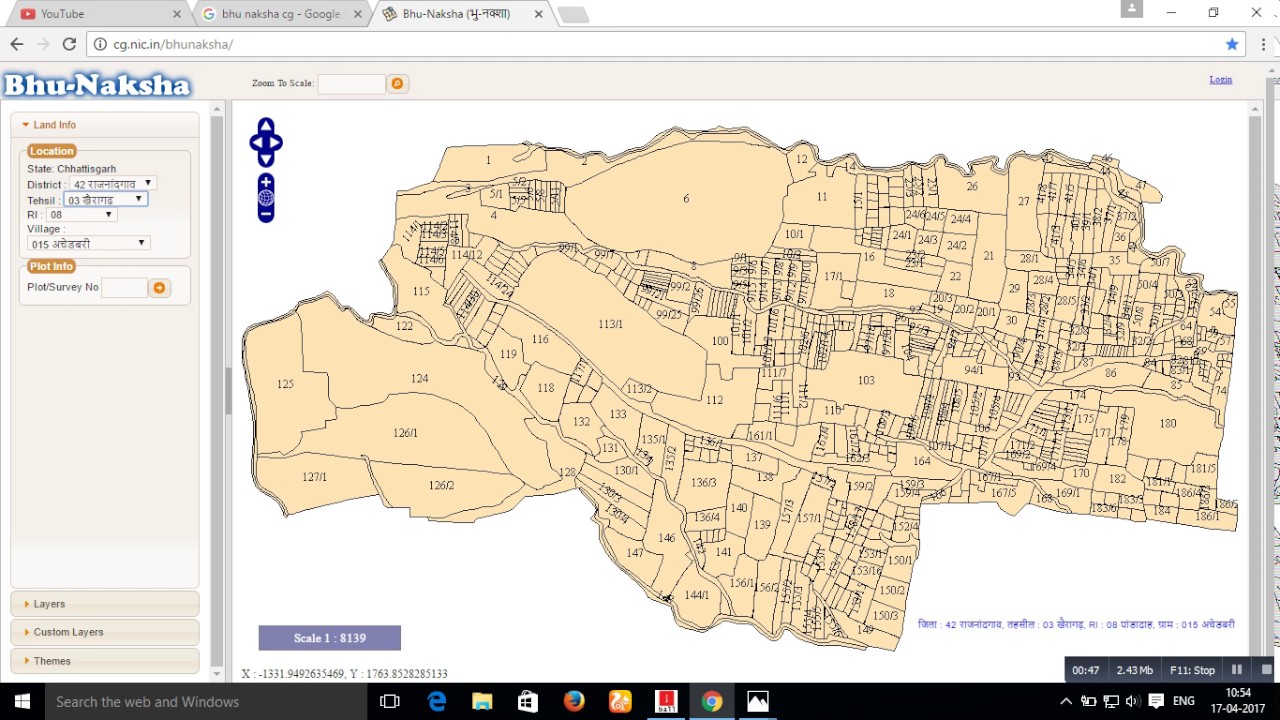Pan the map up with arrow control
Viewport: 1280px width, 720px height.
pyautogui.click(x=266, y=126)
